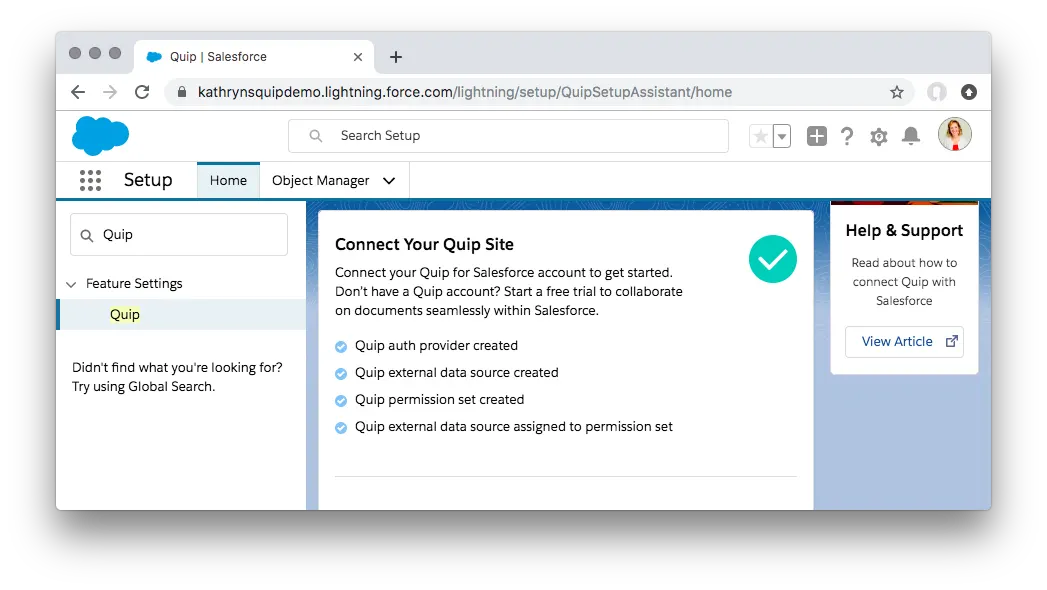This screenshot has width=1047, height=590.
Task: Open the favorites list dropdown arrow
Action: (x=782, y=136)
